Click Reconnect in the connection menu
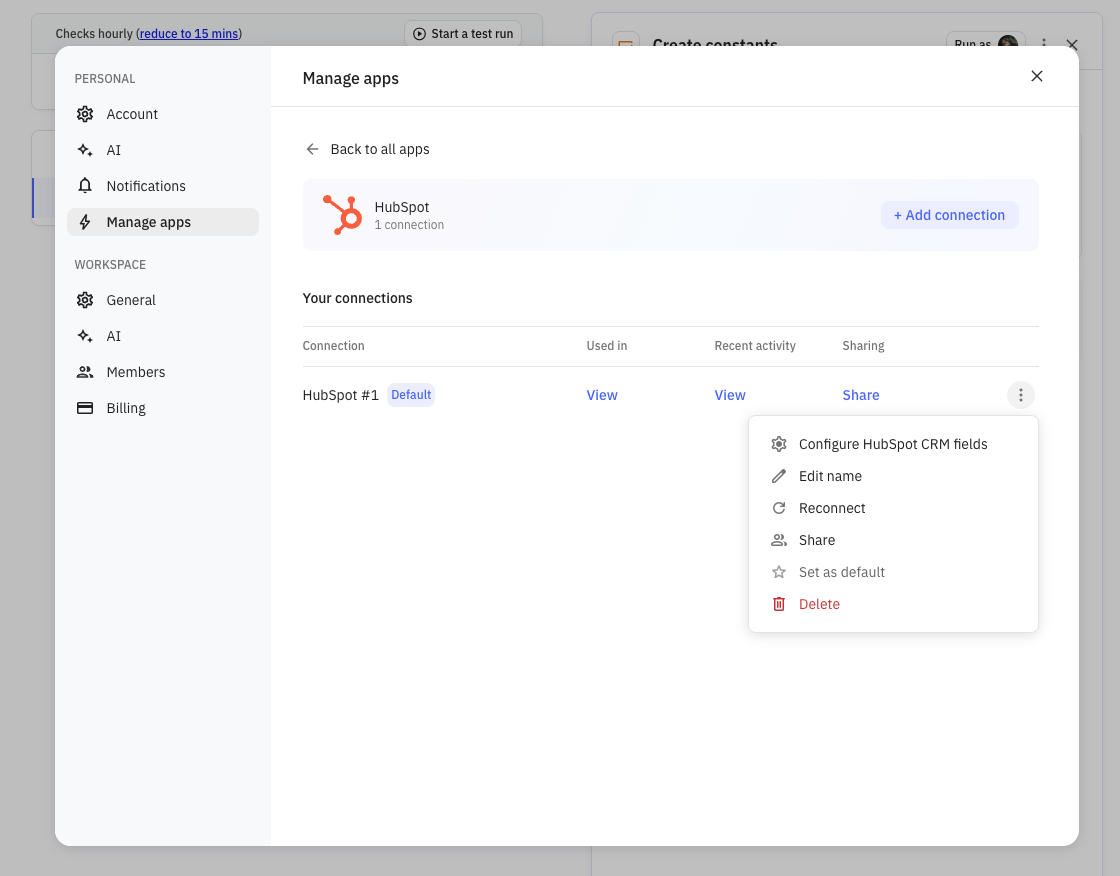This screenshot has width=1120, height=876. (x=831, y=508)
